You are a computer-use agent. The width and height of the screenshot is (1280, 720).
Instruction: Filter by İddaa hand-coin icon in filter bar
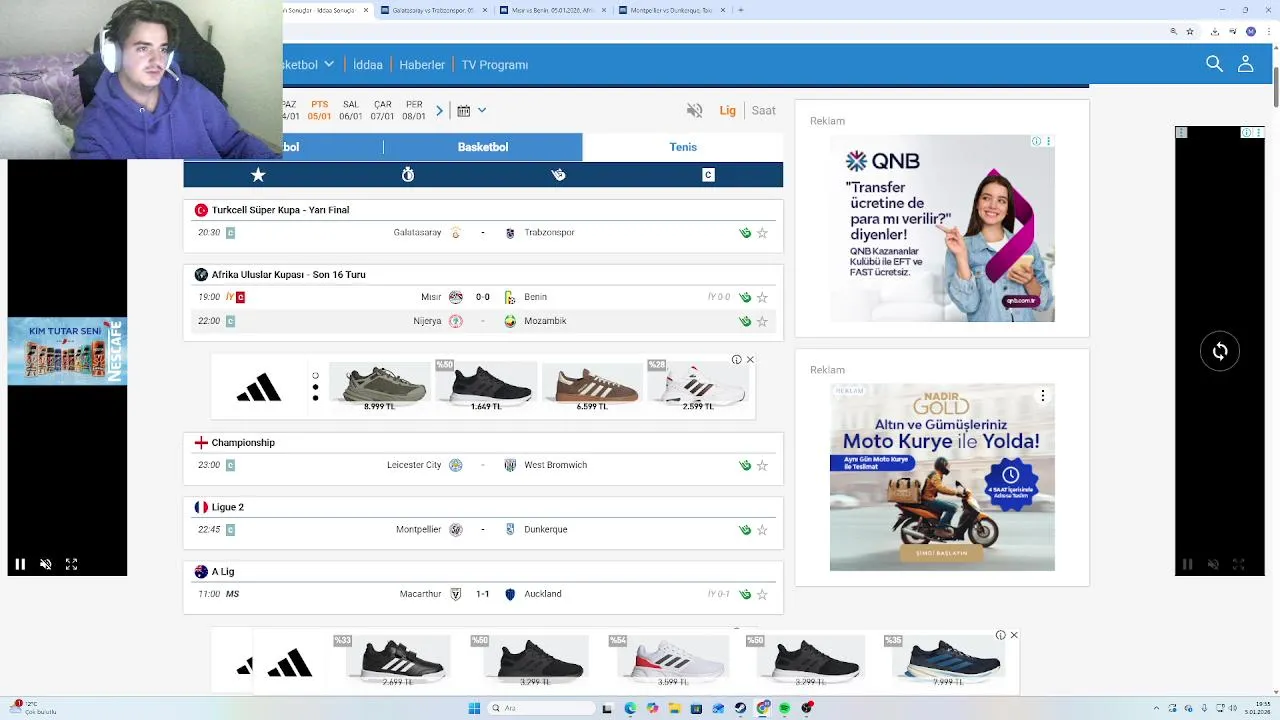558,175
